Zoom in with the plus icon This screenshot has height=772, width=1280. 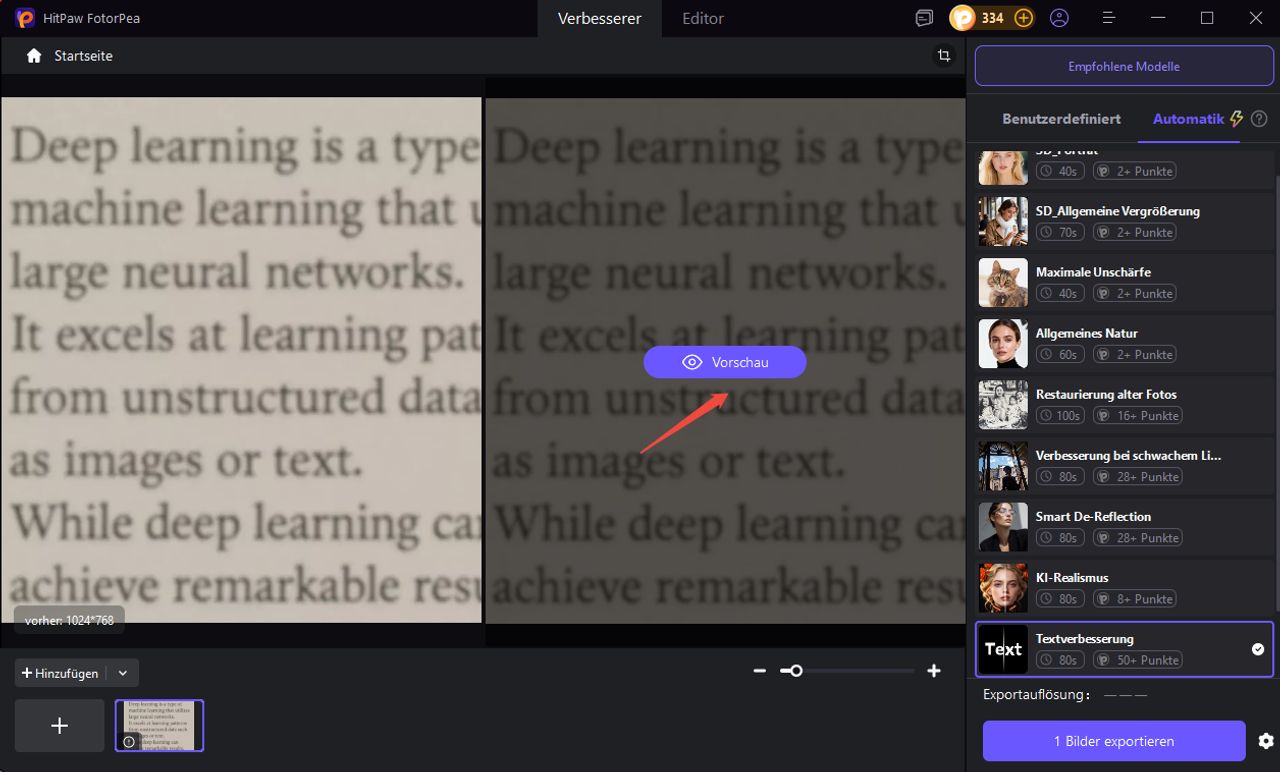[934, 671]
